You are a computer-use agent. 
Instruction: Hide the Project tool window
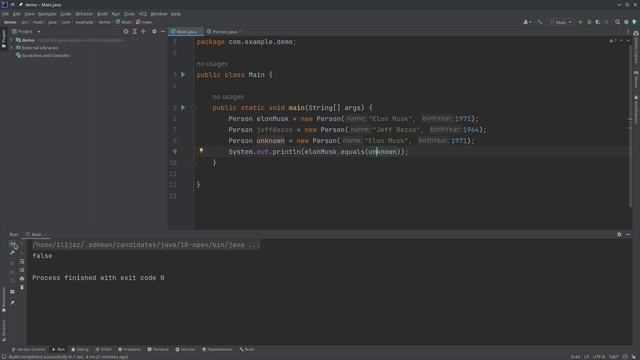point(163,31)
